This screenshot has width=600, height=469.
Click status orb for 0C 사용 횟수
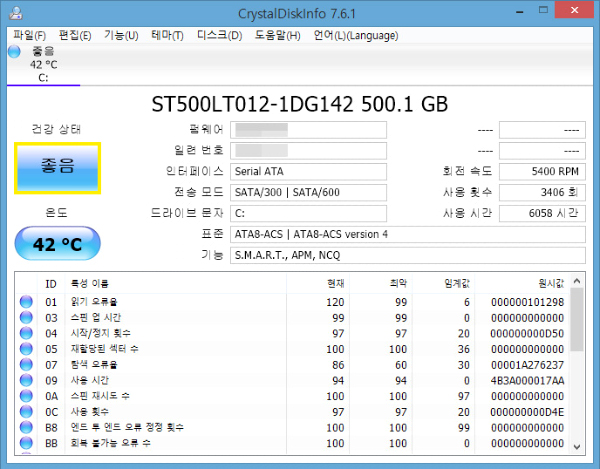point(26,412)
